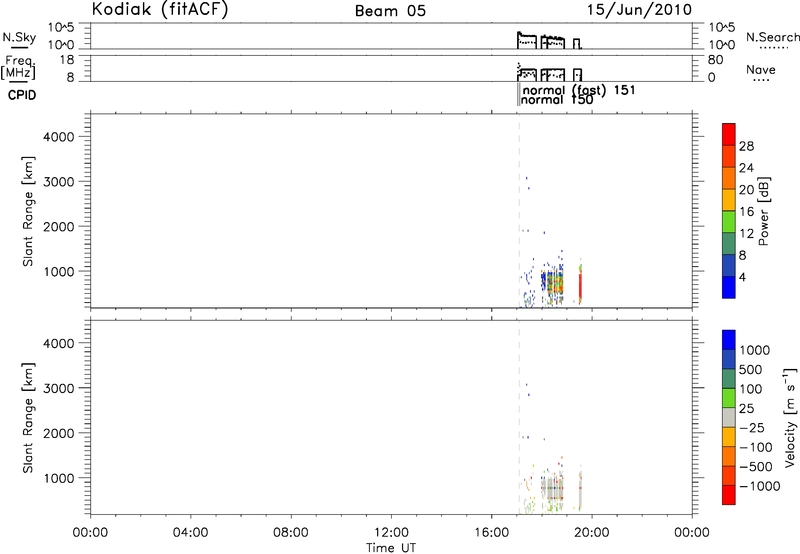This screenshot has height=554, width=800.
Task: Select the 'Beam 05' header label
Action: (390, 11)
